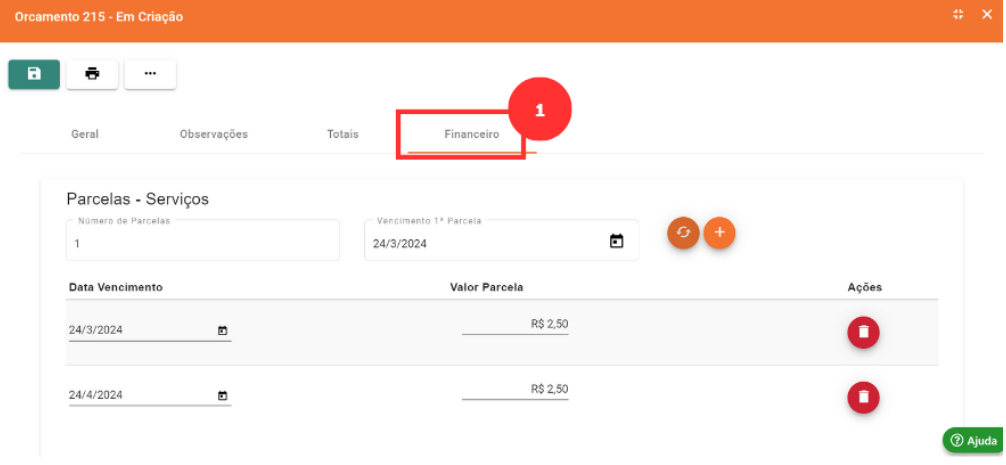Click the green Ajuda help button
Image resolution: width=1006 pixels, height=465 pixels.
pyautogui.click(x=973, y=441)
